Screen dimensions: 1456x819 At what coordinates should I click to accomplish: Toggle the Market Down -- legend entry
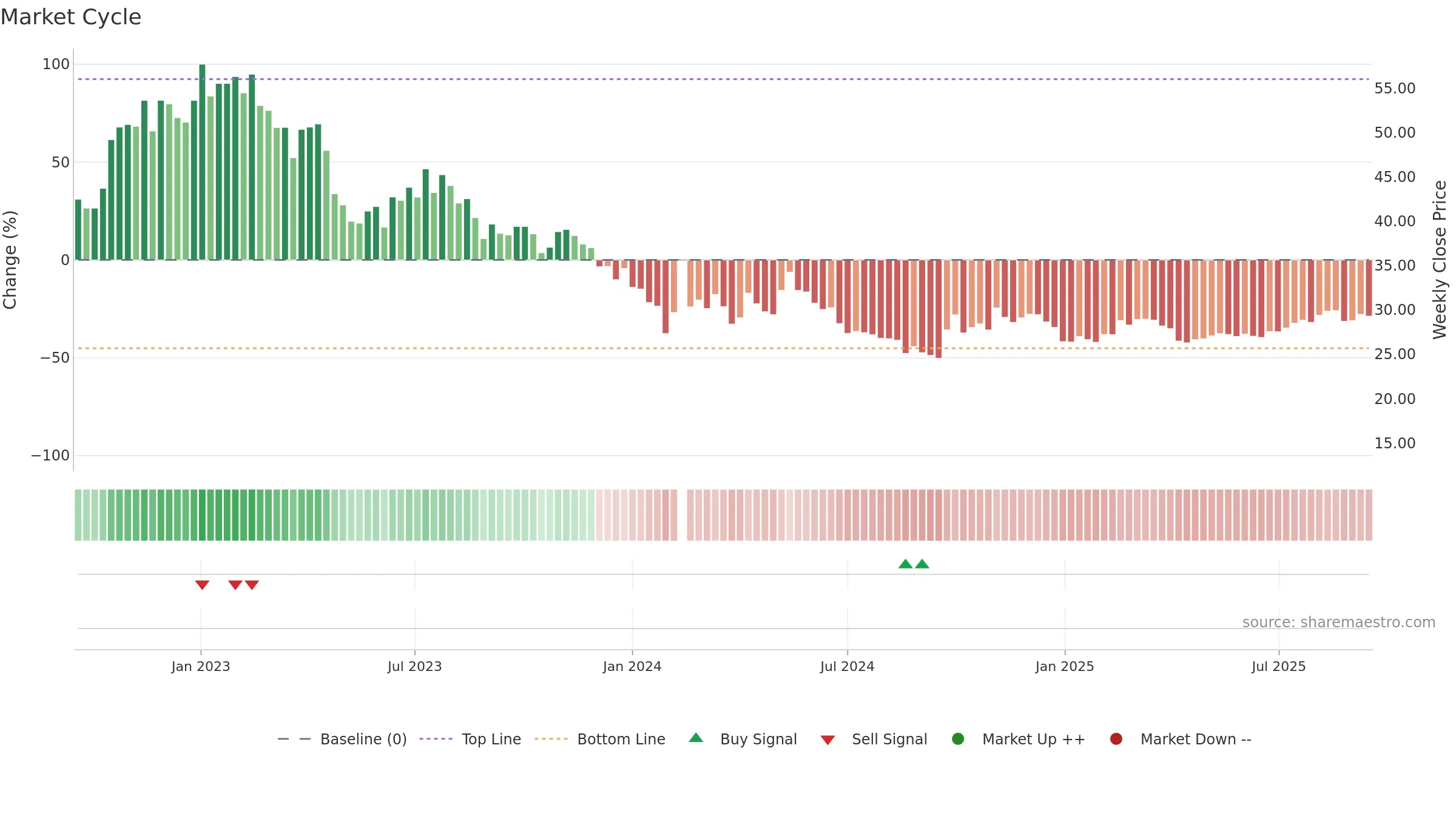1181,739
